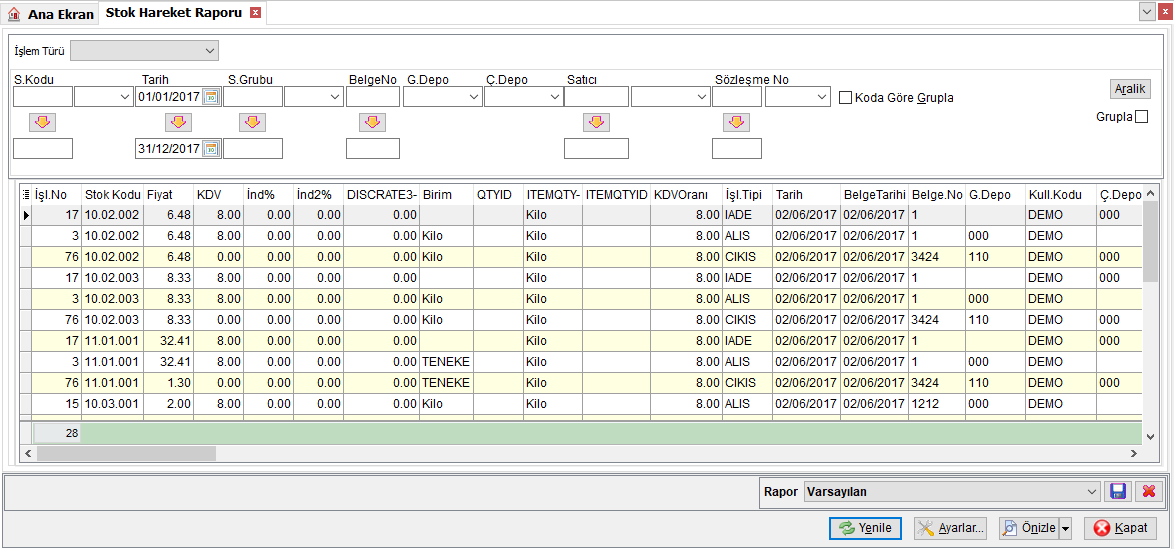Click the home icon of Ana Ekran tab
This screenshot has width=1174, height=549.
point(14,14)
